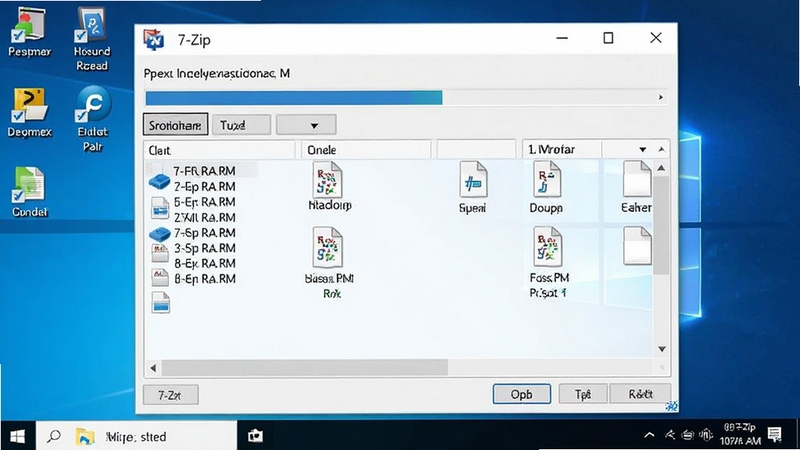The width and height of the screenshot is (800, 450).
Task: Click the vertical scrollbar down arrow
Action: pyautogui.click(x=662, y=349)
